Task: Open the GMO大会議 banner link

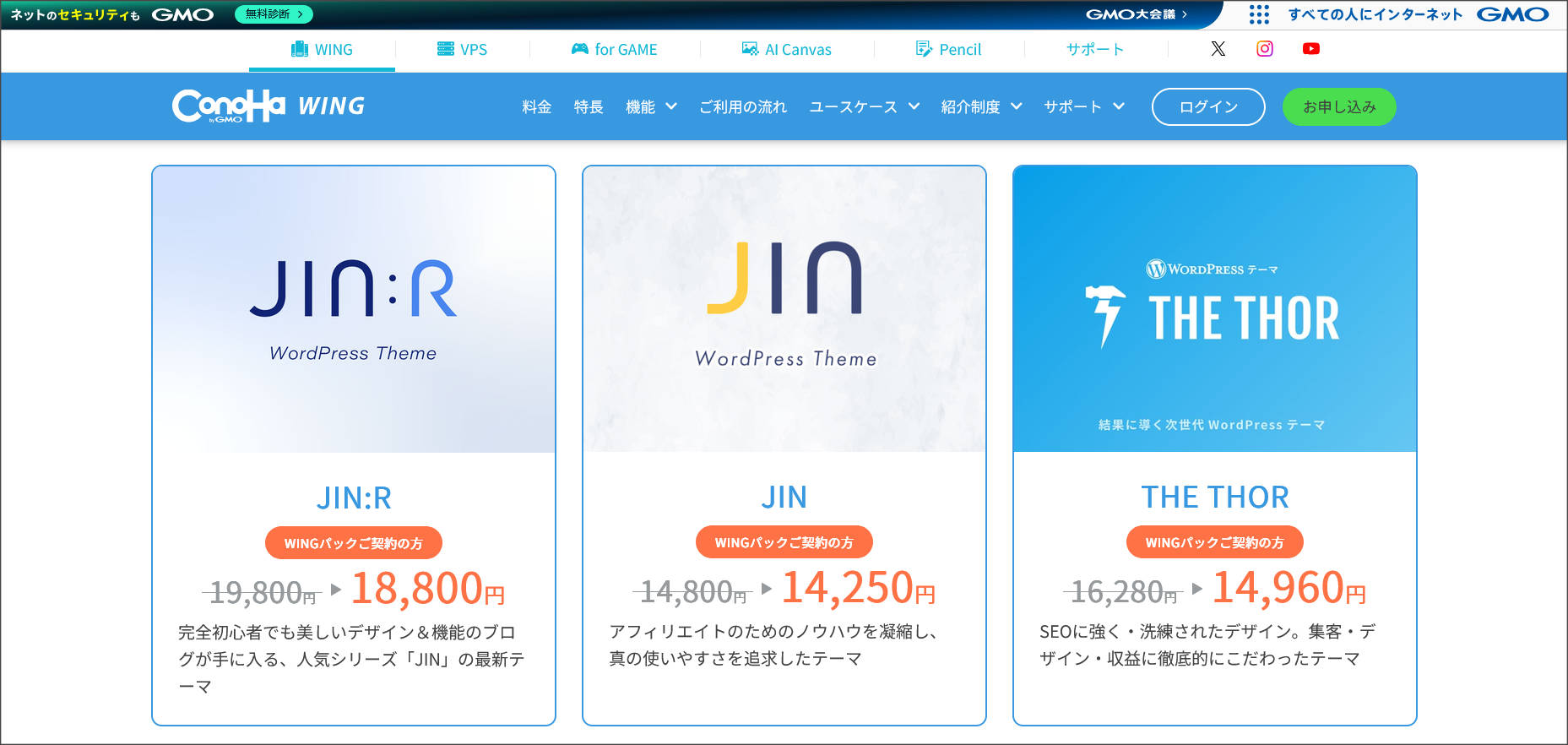Action: [x=1137, y=14]
